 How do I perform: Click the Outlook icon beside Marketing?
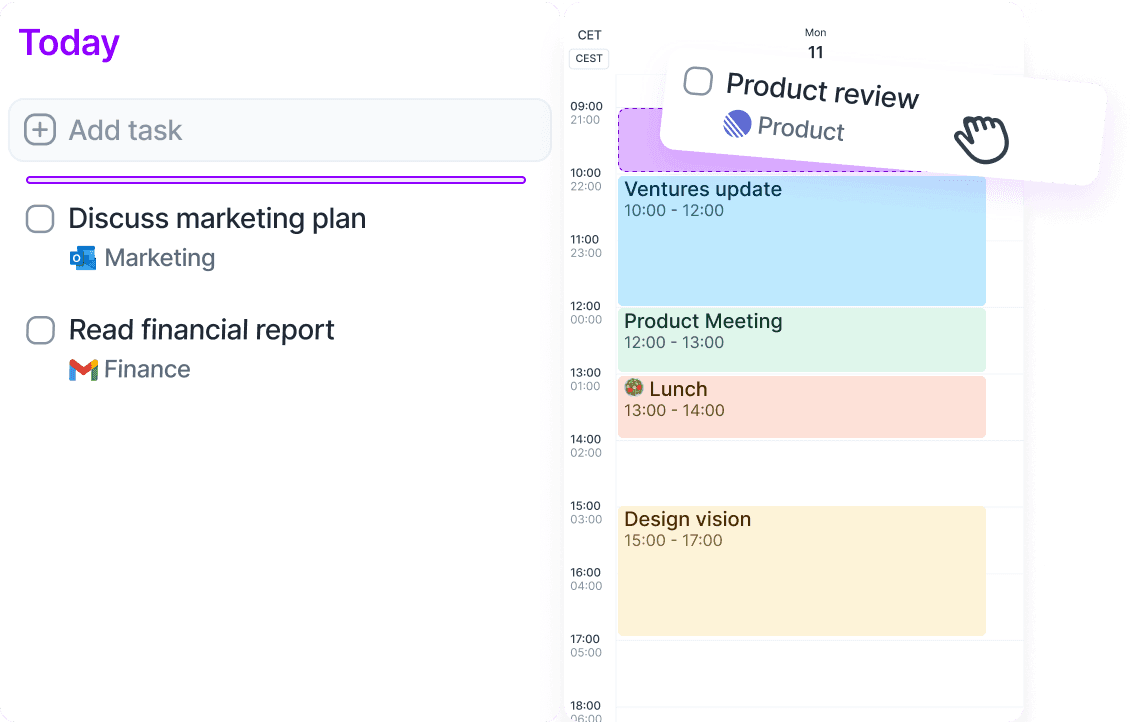[x=83, y=257]
